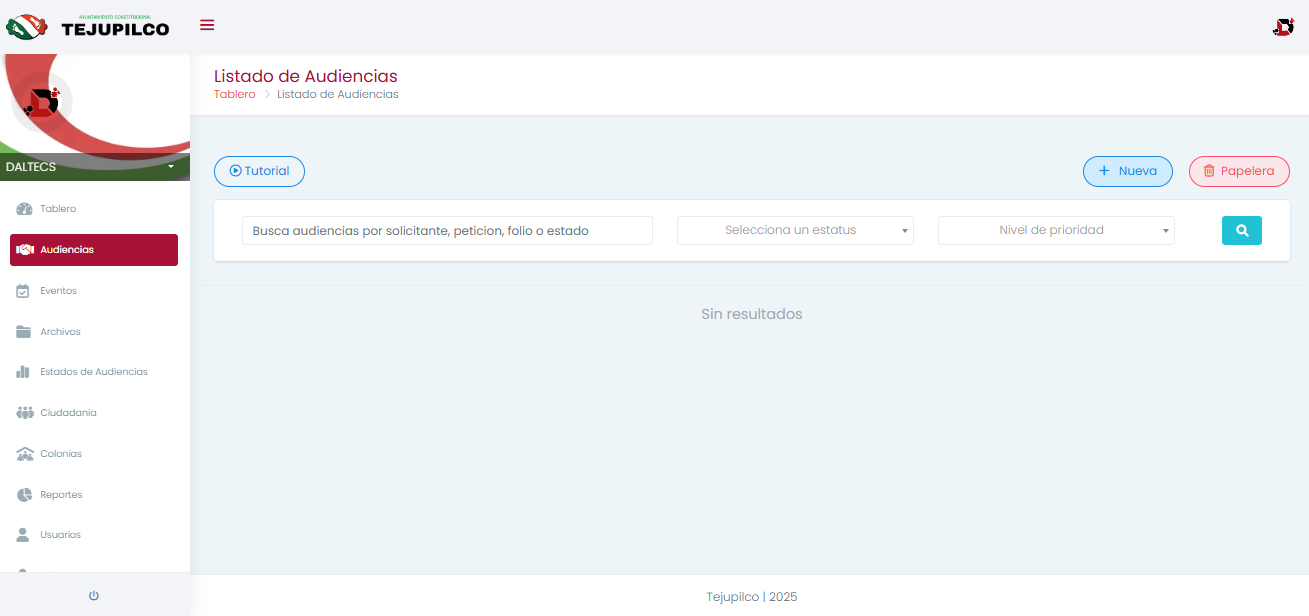Click the Colonias sidebar icon
The image size is (1309, 616).
point(25,454)
